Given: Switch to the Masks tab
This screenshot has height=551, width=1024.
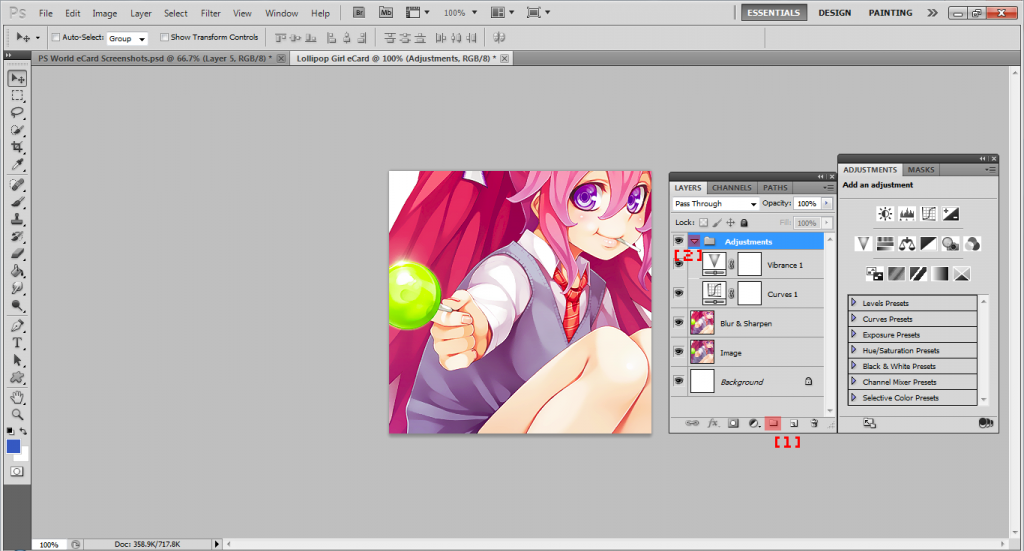Looking at the screenshot, I should pyautogui.click(x=921, y=170).
